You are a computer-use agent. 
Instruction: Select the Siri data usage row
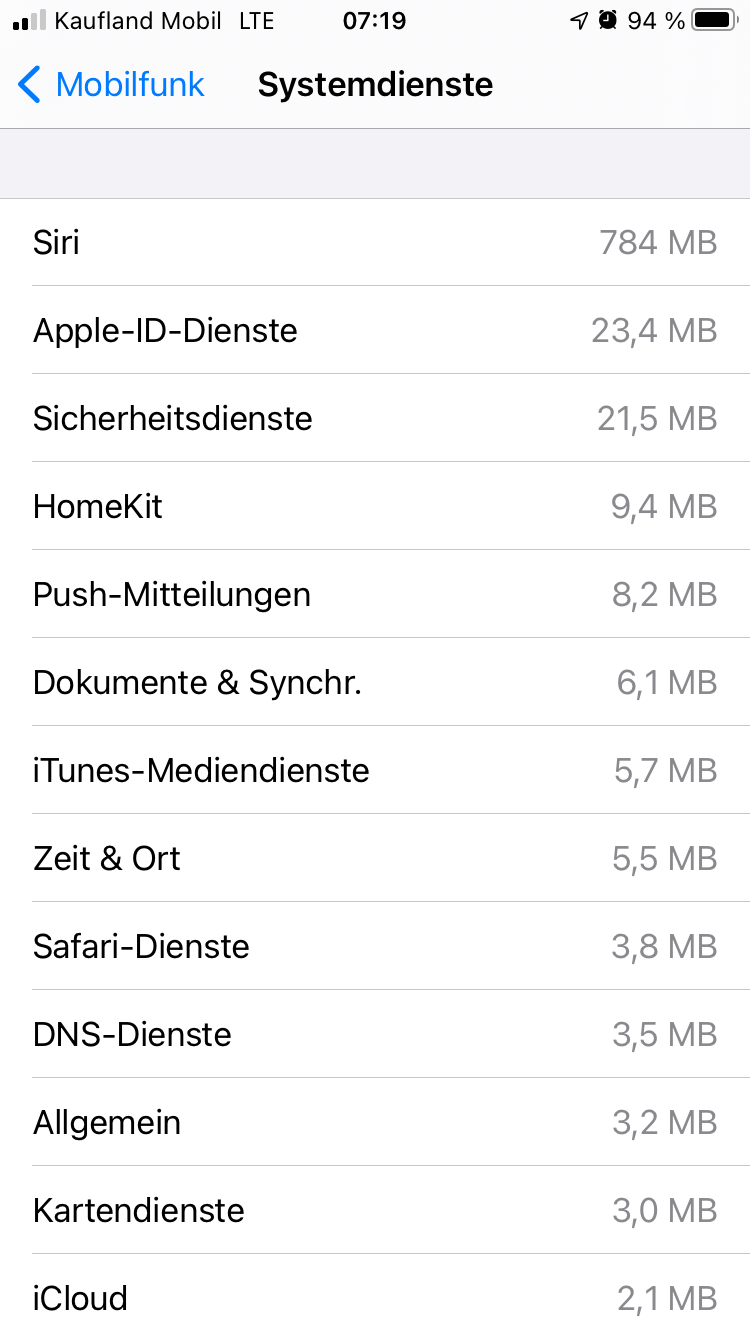pos(375,242)
